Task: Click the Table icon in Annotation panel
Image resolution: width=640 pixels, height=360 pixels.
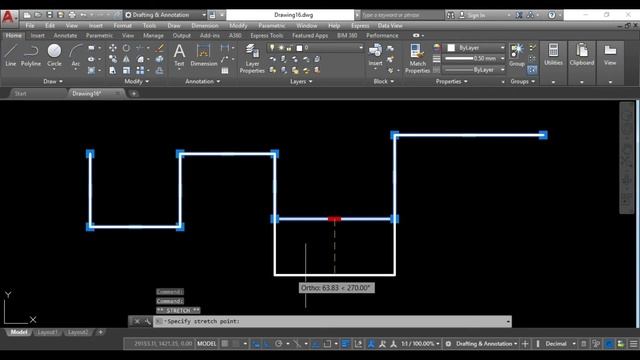Action: pos(224,71)
